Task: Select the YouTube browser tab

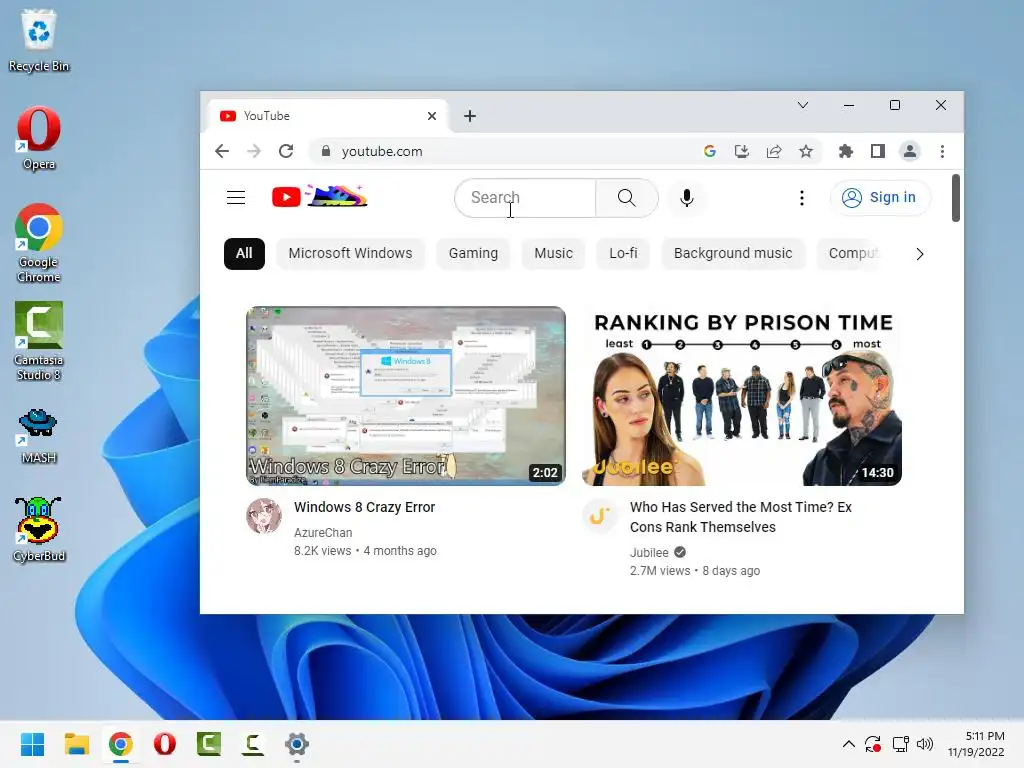Action: tap(327, 116)
